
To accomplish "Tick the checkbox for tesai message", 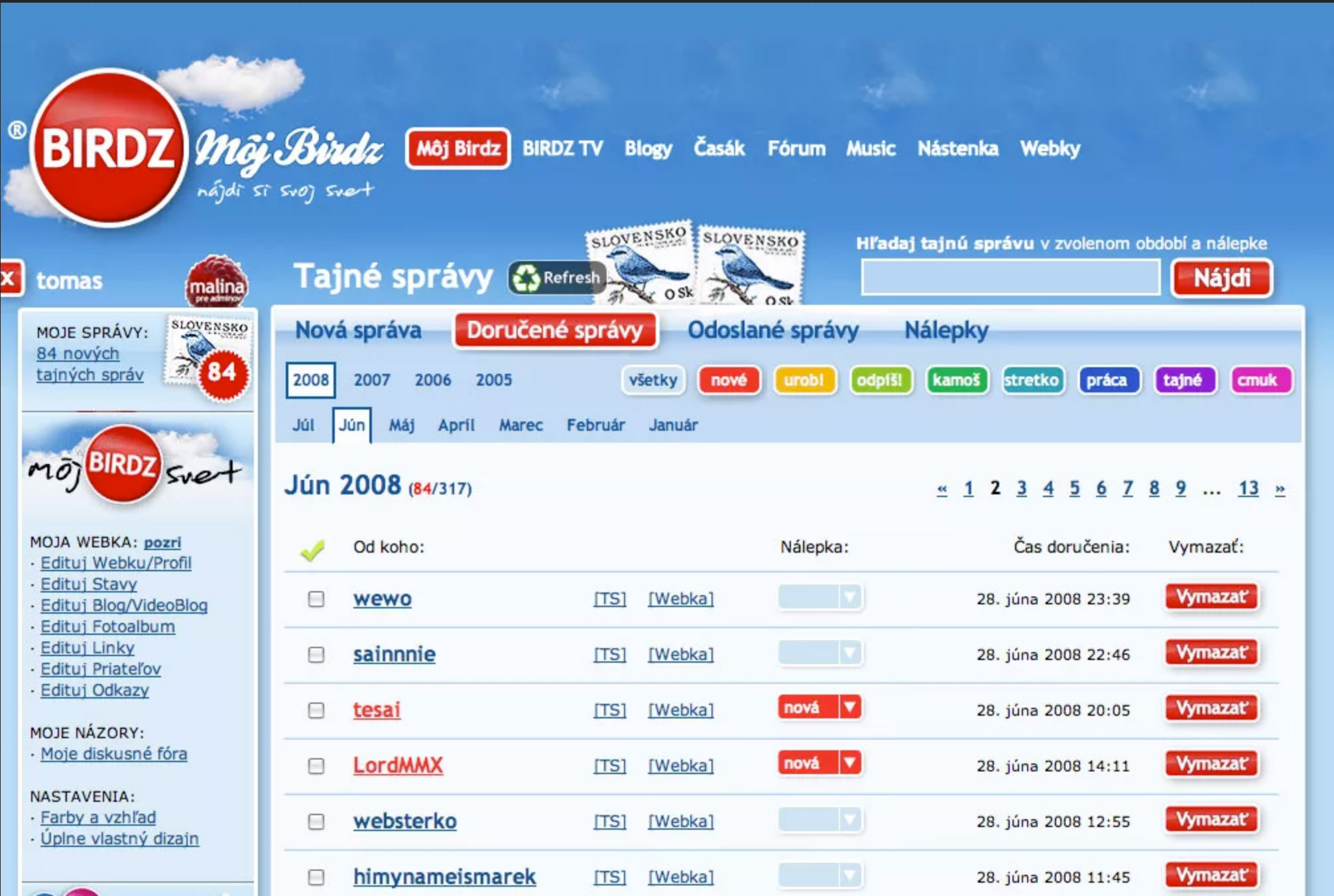I will 316,710.
